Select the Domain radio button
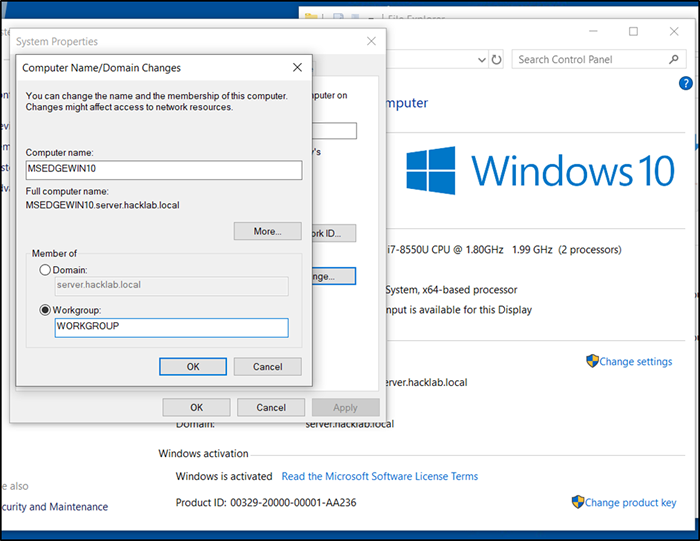700x541 pixels. coord(45,270)
